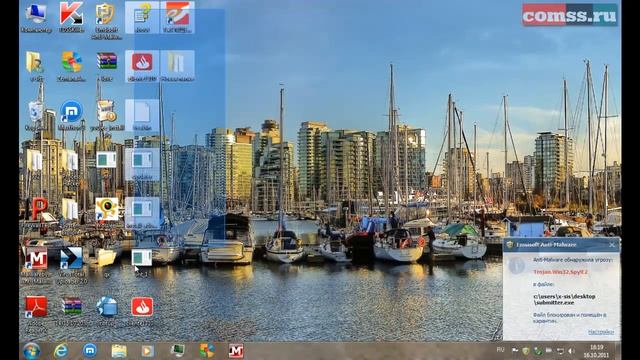The height and width of the screenshot is (360, 640).
Task: Open Windows Explorer folder on taskbar
Action: [x=119, y=351]
